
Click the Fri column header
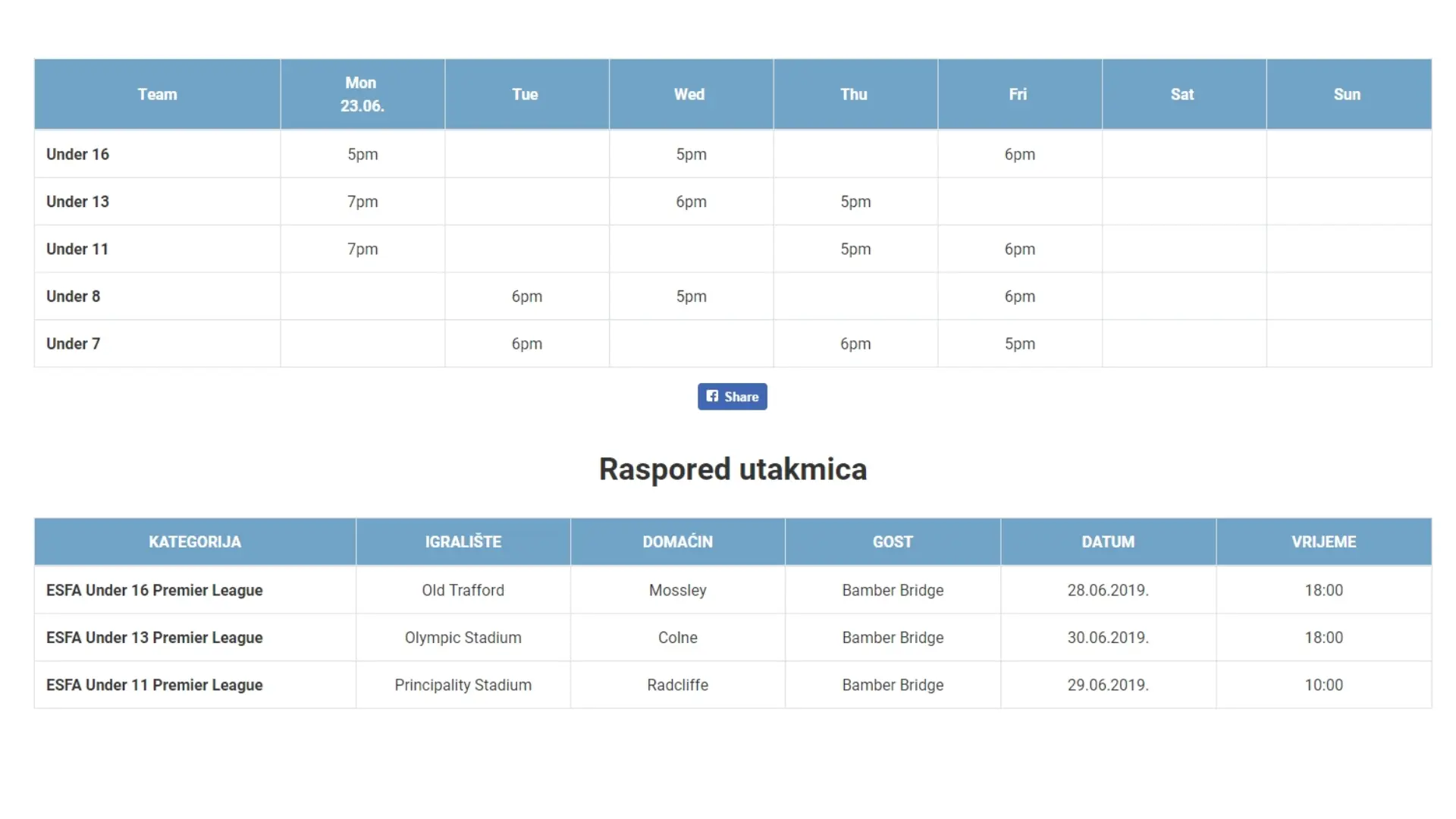pyautogui.click(x=1020, y=94)
